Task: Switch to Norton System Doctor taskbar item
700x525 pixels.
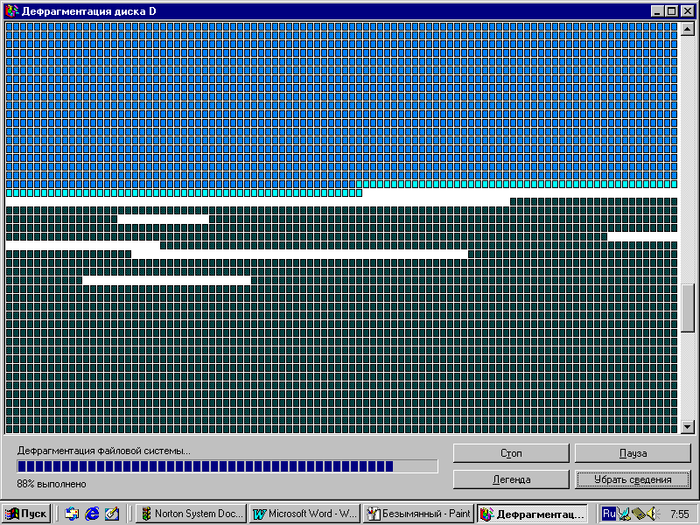Action: [x=192, y=513]
